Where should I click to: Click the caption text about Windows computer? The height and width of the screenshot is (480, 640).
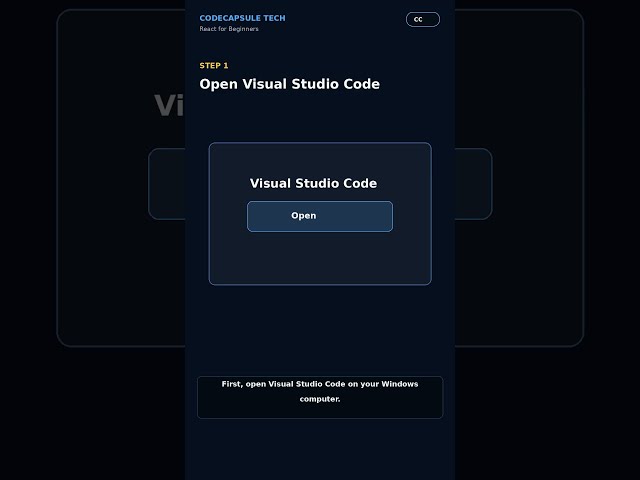coord(320,391)
